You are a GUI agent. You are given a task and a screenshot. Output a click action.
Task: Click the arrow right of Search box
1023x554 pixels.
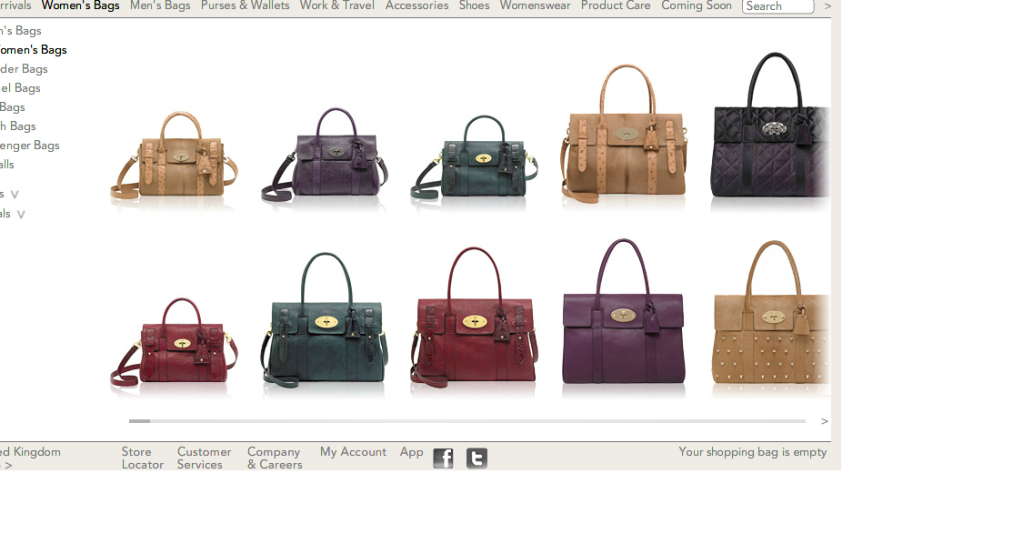point(827,6)
